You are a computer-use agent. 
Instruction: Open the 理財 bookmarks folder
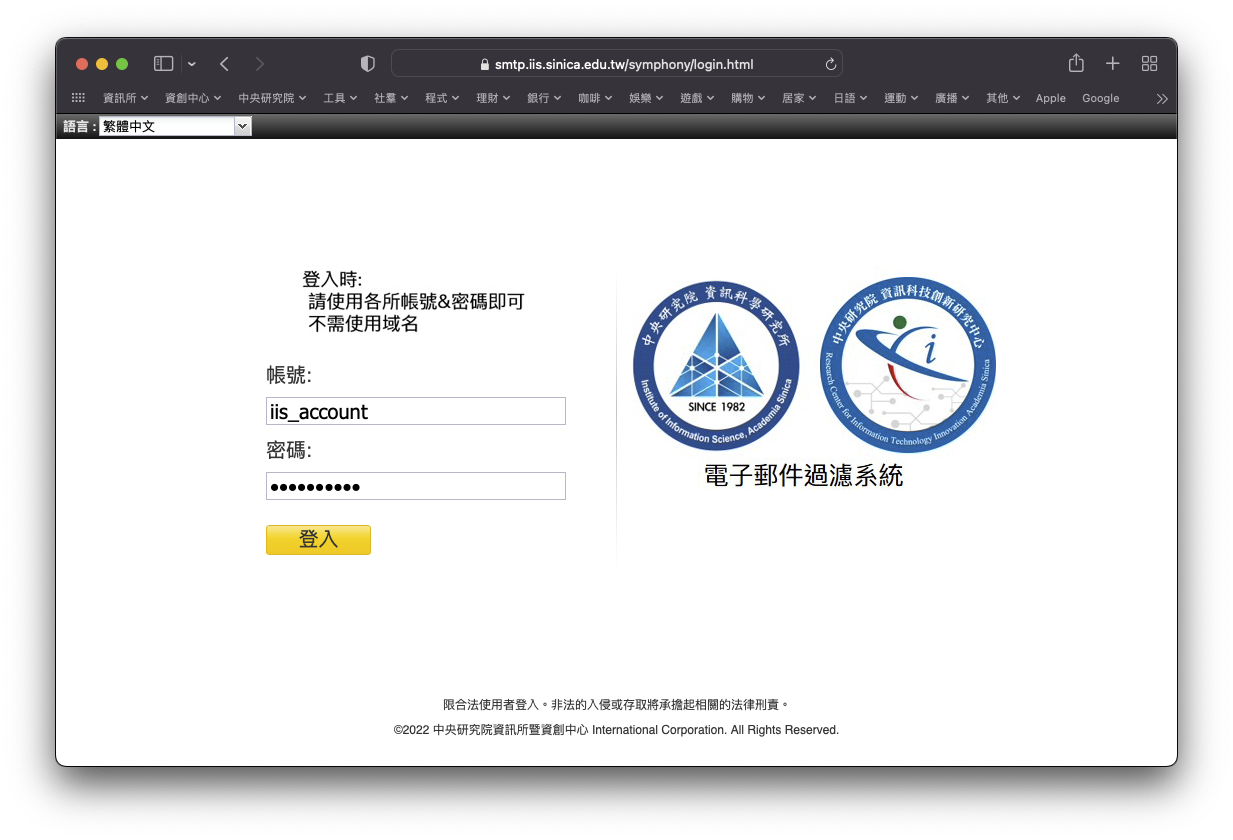pyautogui.click(x=493, y=98)
